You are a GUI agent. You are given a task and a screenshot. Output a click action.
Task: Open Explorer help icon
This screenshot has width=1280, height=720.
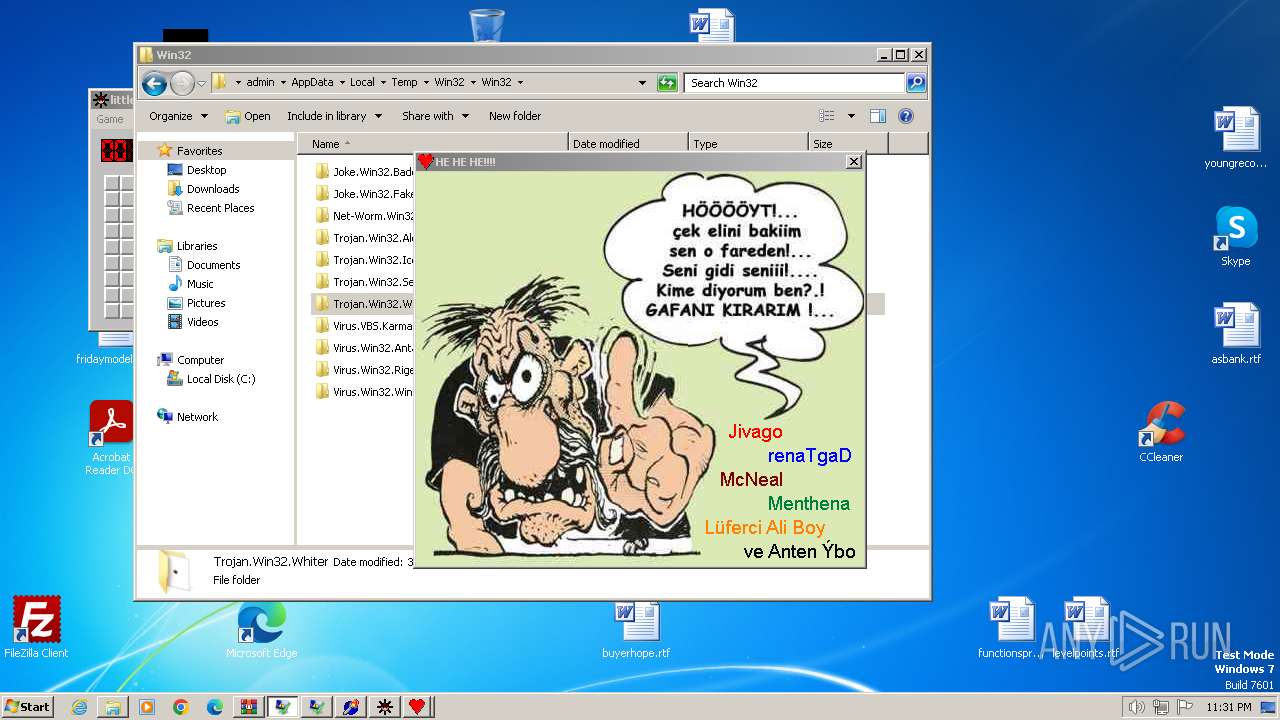[906, 116]
